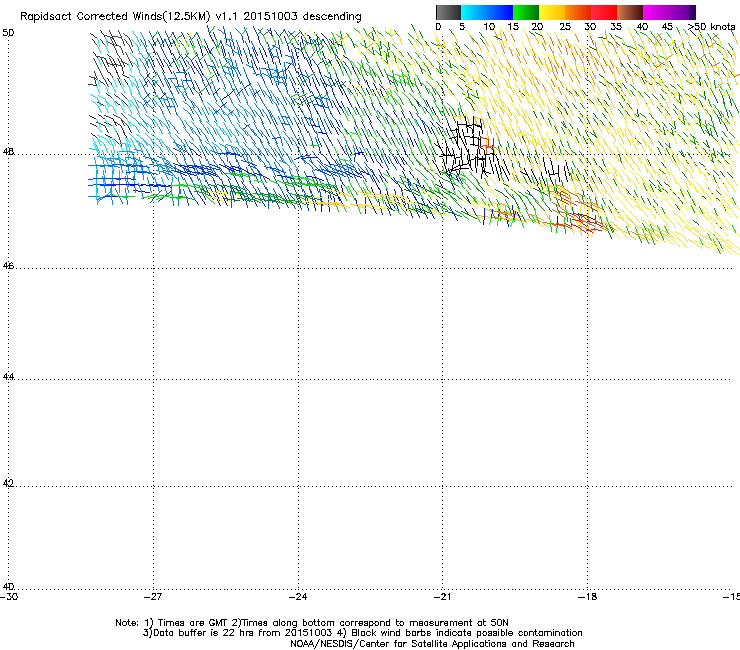Click longitude label '-21' on bottom axis
The image size is (740, 650).
pos(442,597)
